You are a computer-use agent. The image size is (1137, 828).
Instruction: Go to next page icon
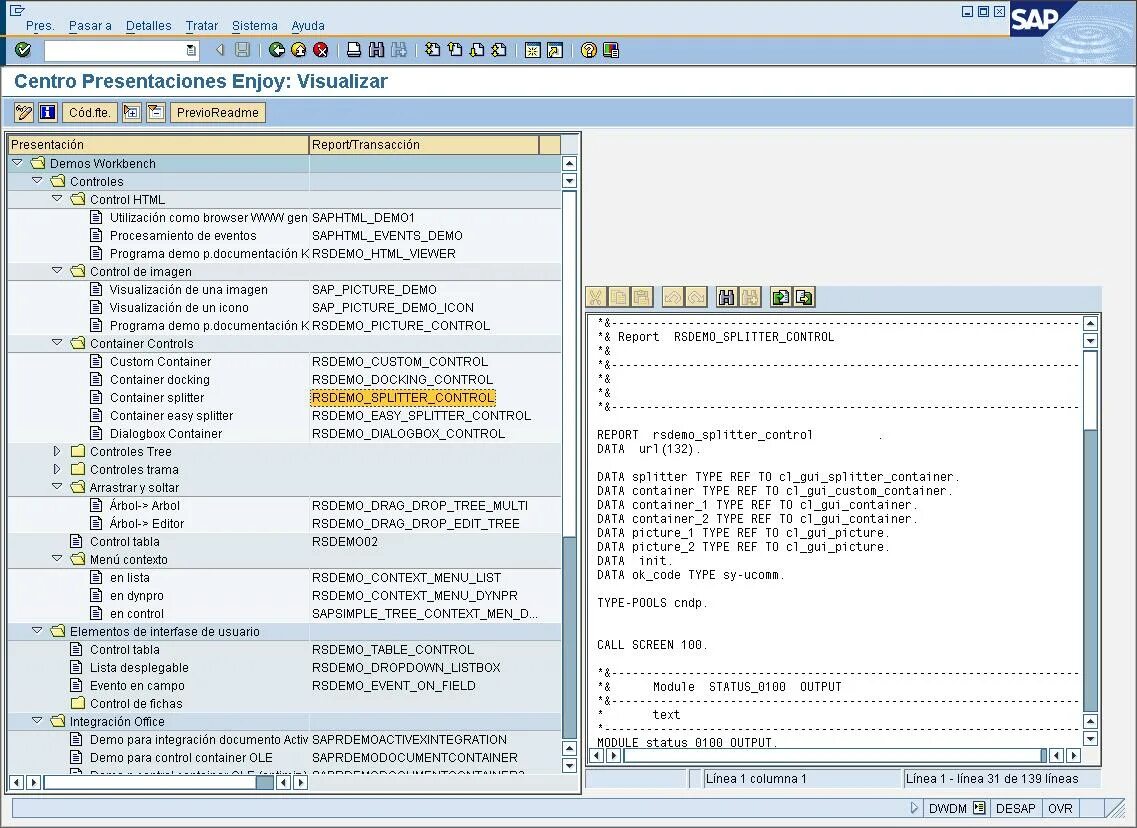[477, 50]
